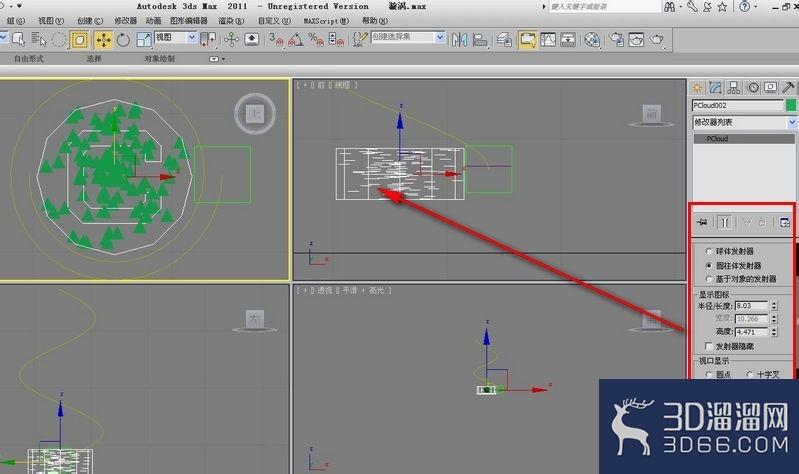Toggle Window/Crossing selection mode
The width and height of the screenshot is (799, 474).
[x=79, y=39]
